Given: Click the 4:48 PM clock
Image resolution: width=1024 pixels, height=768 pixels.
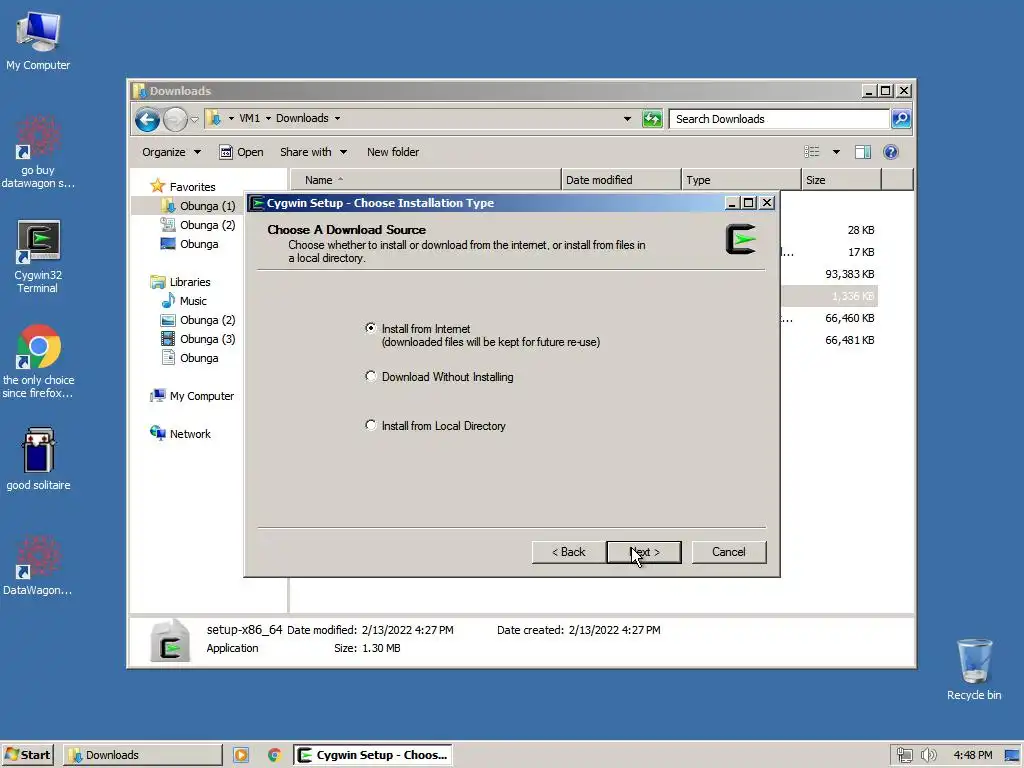Looking at the screenshot, I should tap(972, 755).
